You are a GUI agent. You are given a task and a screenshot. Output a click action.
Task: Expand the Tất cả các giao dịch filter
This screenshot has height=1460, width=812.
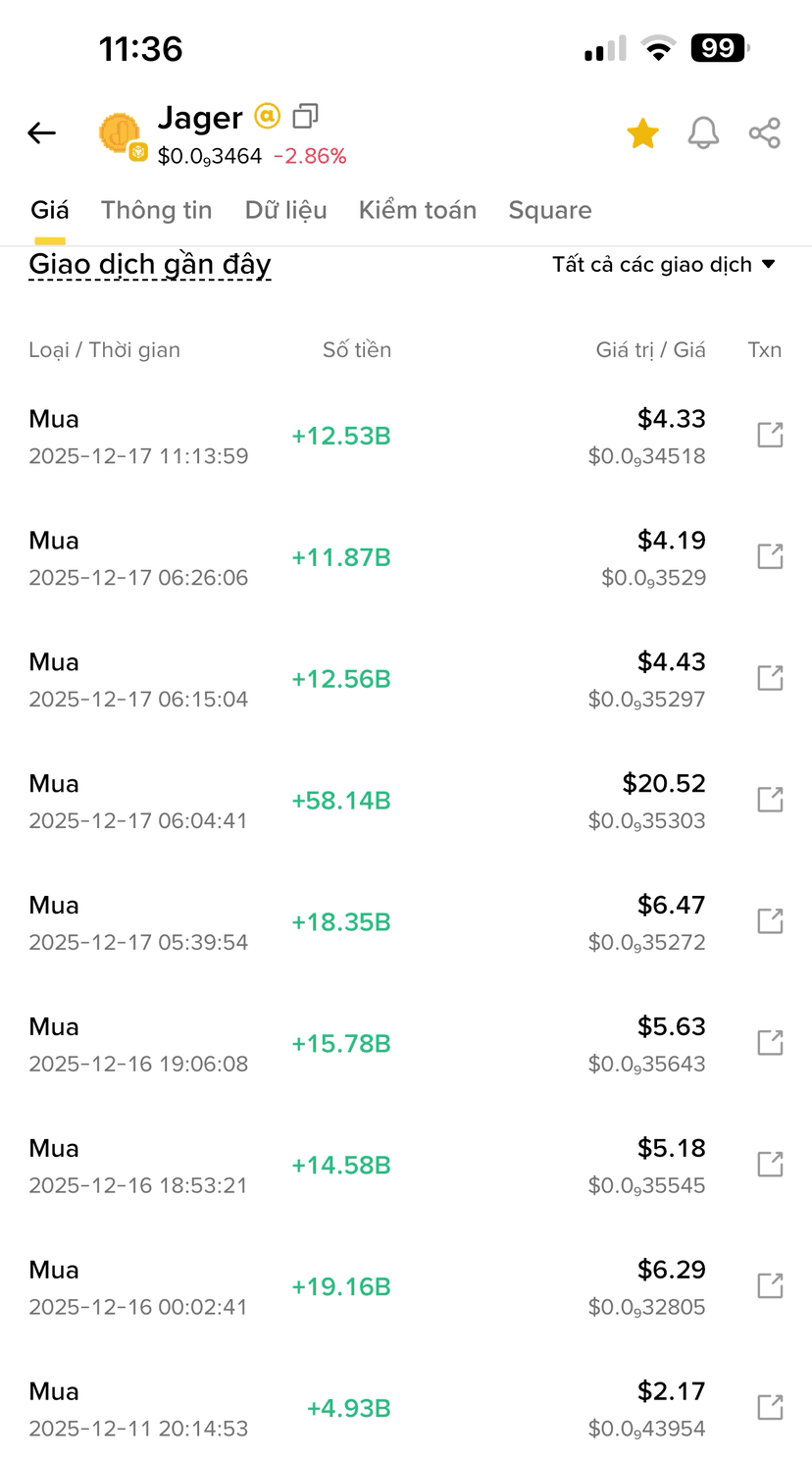click(664, 264)
